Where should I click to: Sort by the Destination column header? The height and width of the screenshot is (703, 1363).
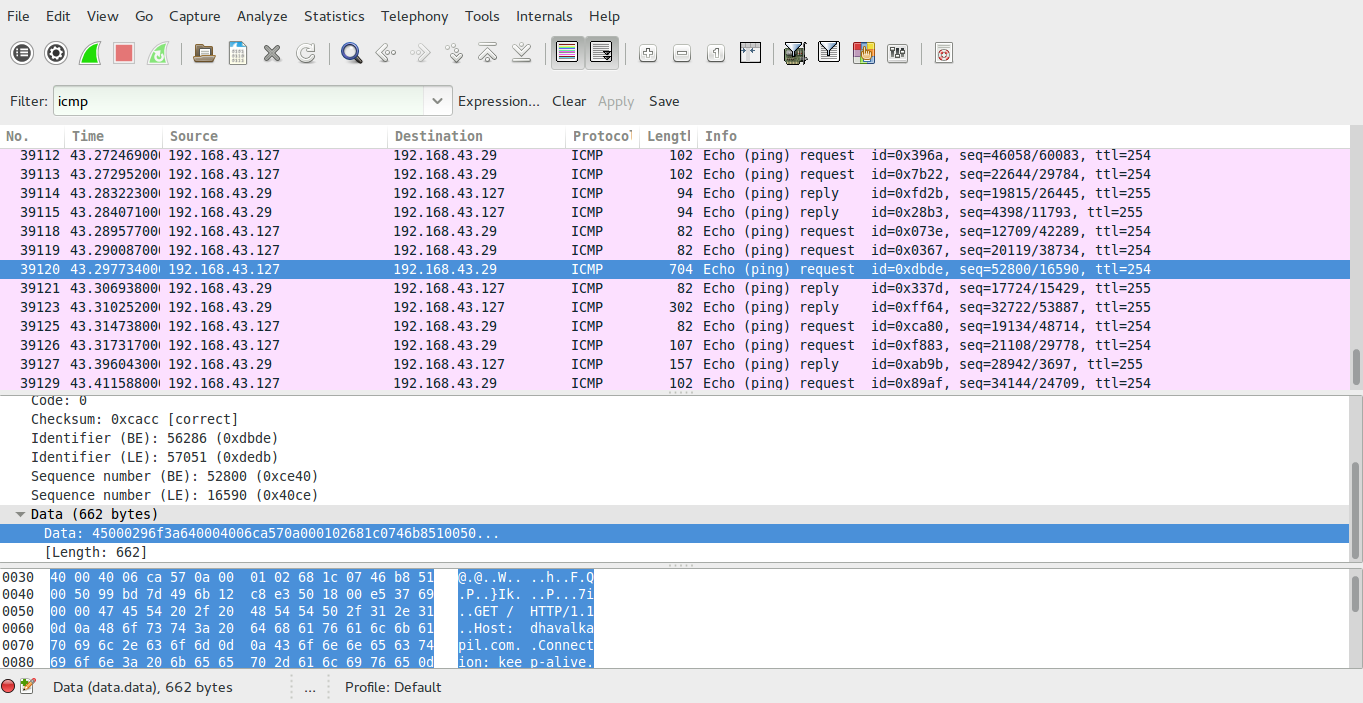click(x=477, y=136)
